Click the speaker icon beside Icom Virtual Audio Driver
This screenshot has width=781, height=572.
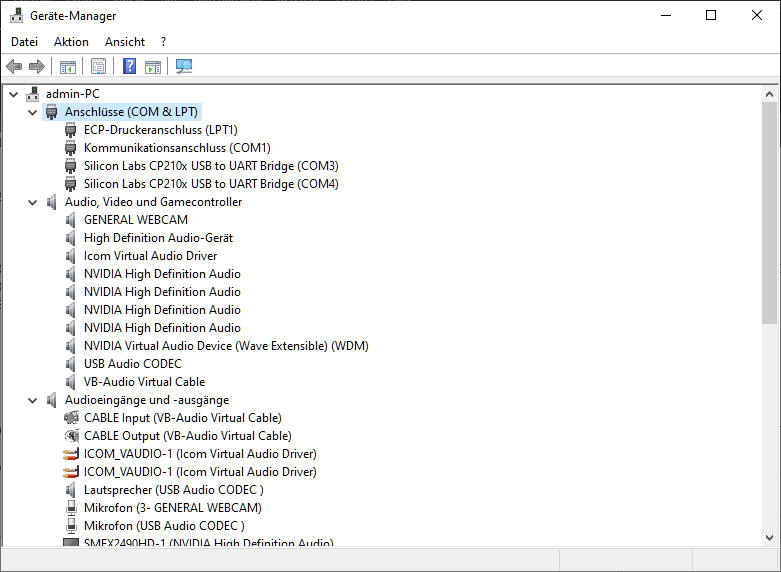click(x=71, y=256)
